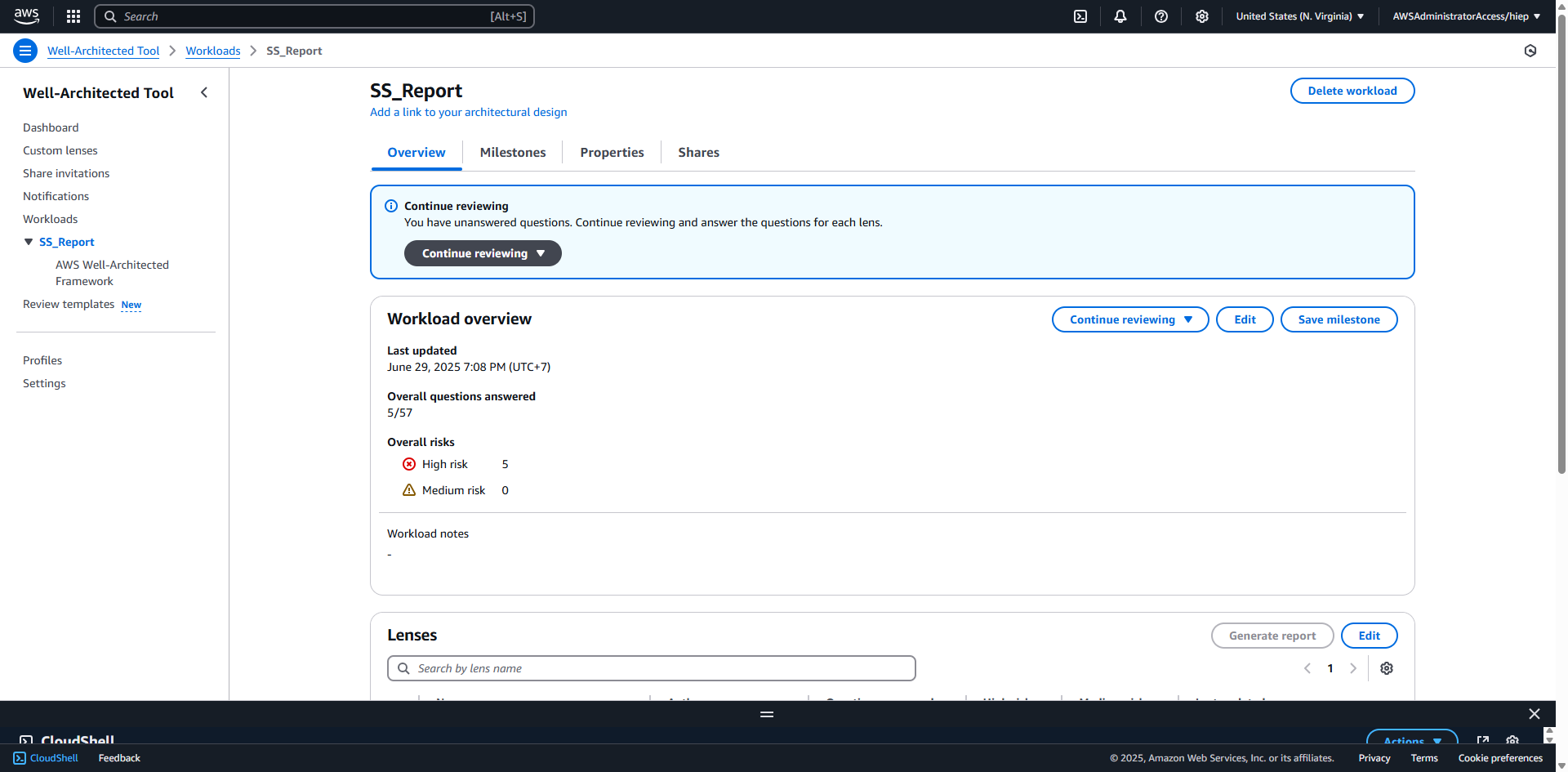Open the AWSAdministratorAccess account menu
Viewport: 1568px width, 772px height.
click(1466, 16)
